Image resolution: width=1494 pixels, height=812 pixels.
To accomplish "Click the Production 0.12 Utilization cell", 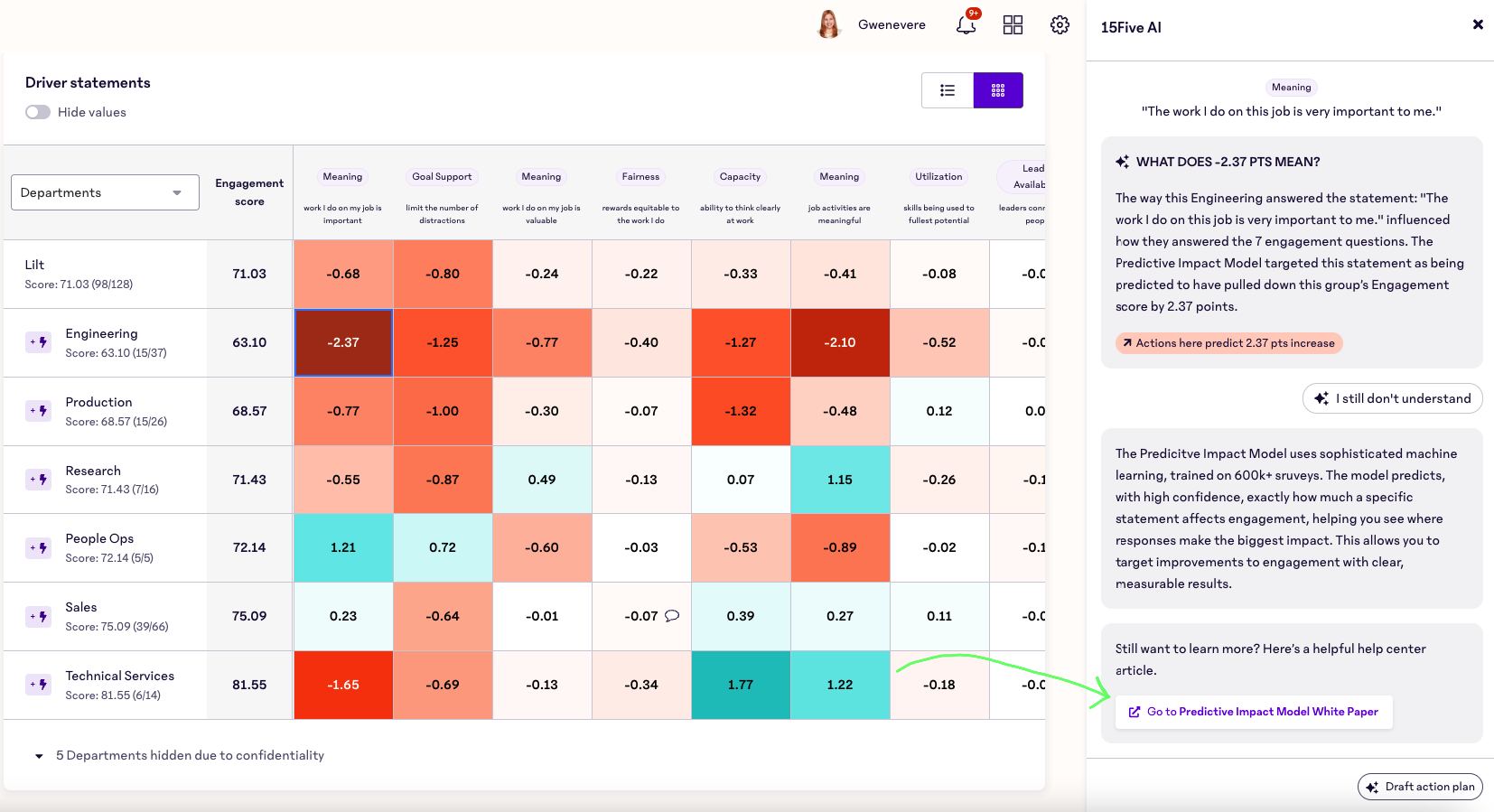I will [x=939, y=411].
